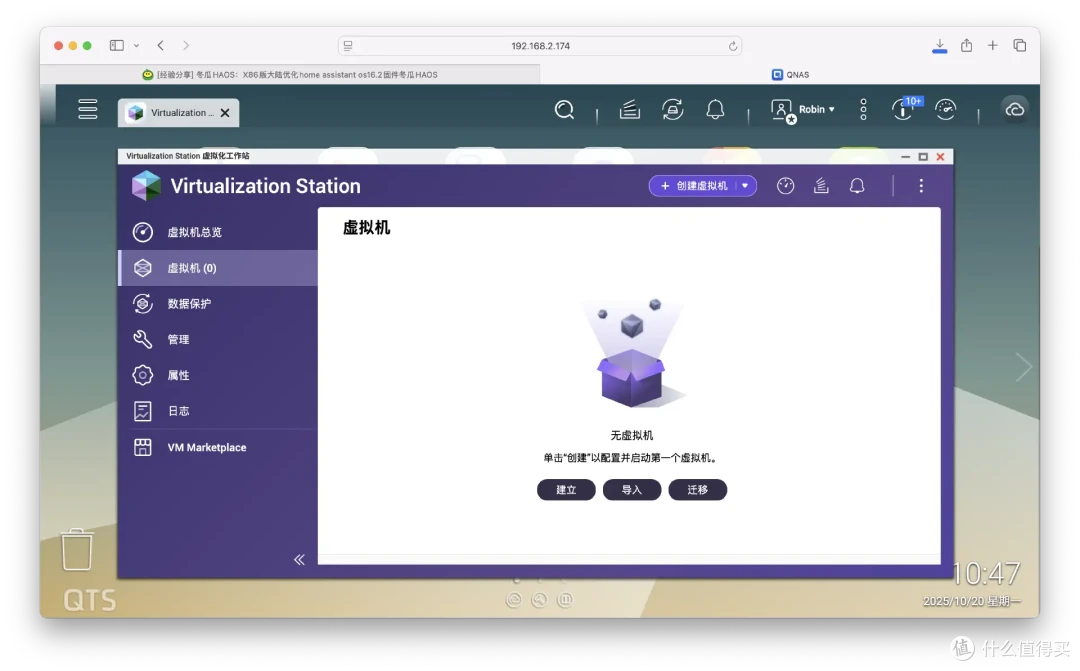Click the 无虚拟机 empty-state text
The image size is (1080, 671).
(632, 435)
